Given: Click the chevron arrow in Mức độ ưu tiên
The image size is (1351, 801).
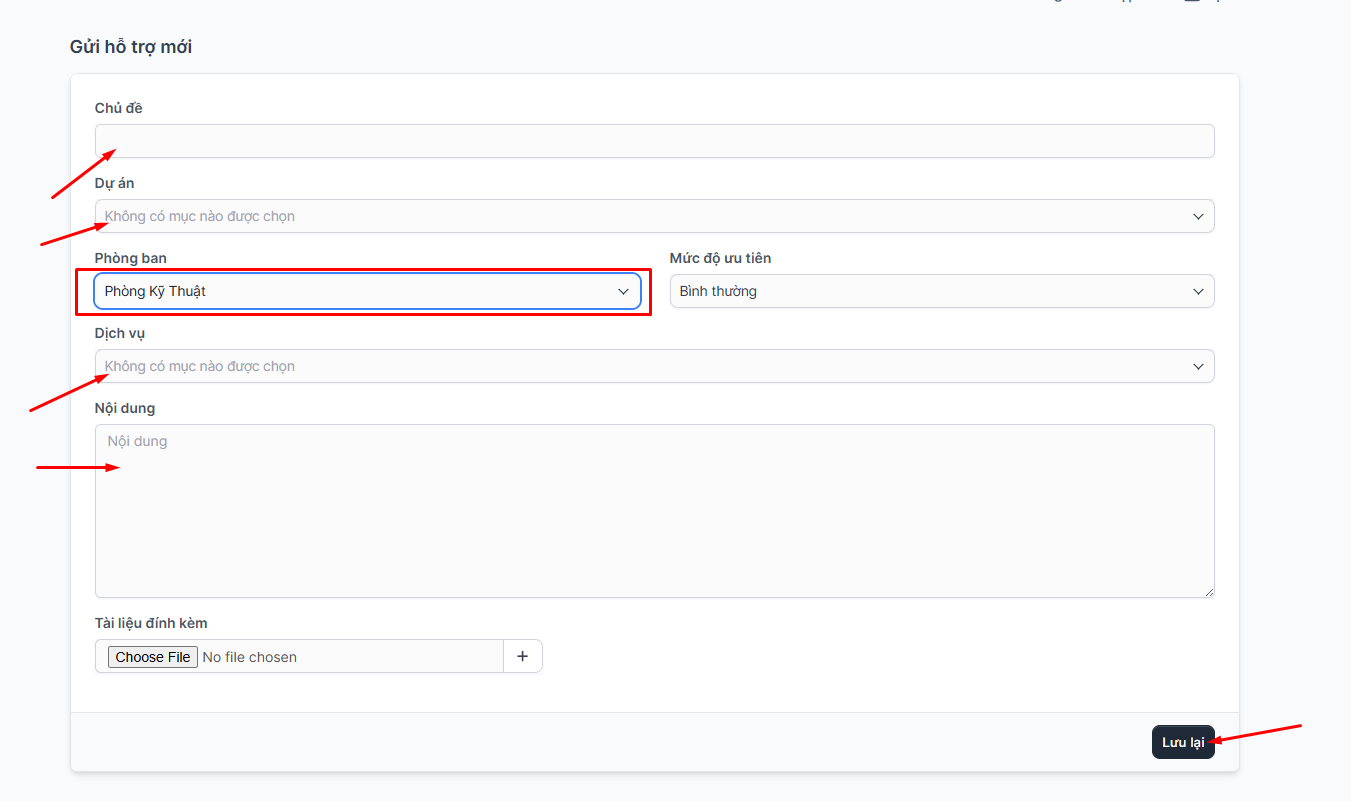Looking at the screenshot, I should point(1198,291).
